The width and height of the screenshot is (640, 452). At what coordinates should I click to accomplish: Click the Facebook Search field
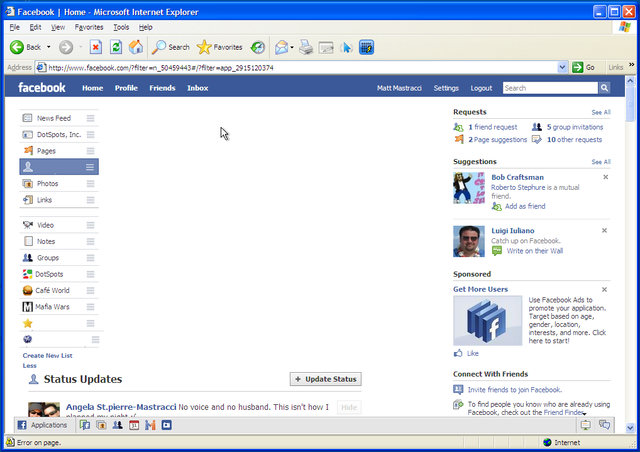(550, 88)
